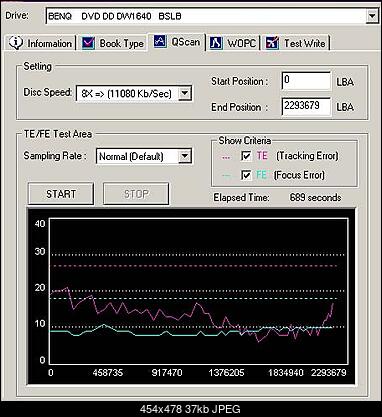Switch to the Information tab label

50,44
